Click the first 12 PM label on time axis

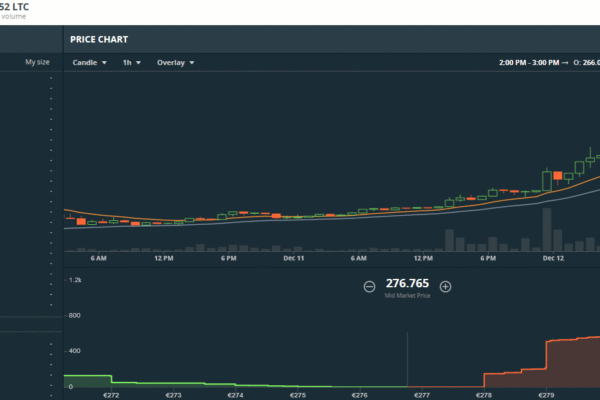coord(164,258)
